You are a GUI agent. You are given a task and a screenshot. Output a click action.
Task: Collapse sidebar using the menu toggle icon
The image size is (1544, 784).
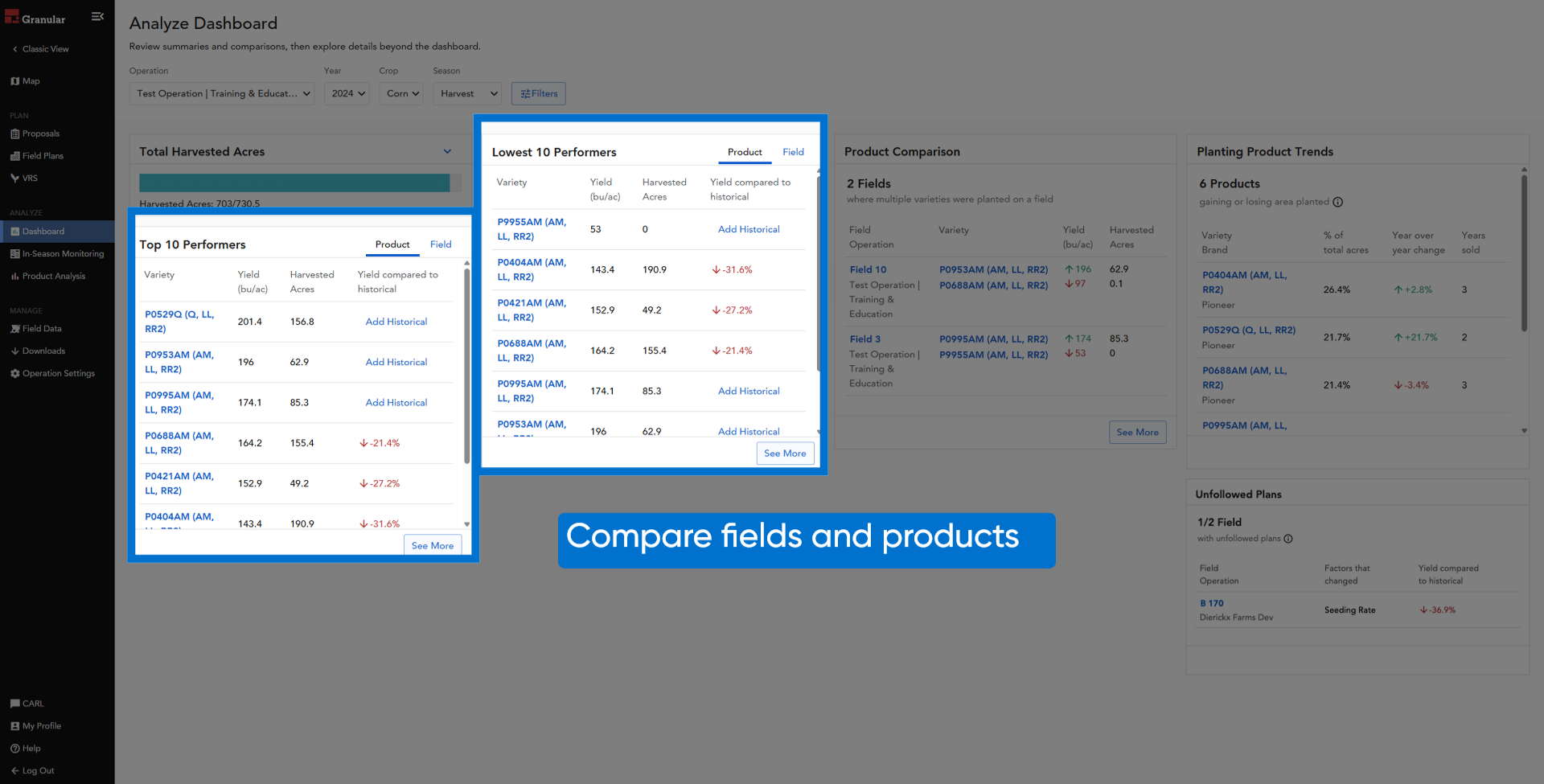click(97, 16)
